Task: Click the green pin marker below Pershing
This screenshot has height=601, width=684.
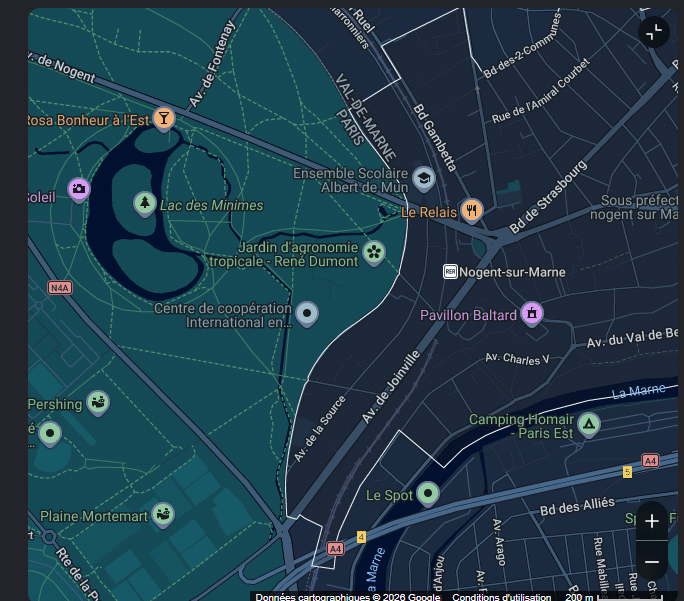Action: click(x=50, y=434)
